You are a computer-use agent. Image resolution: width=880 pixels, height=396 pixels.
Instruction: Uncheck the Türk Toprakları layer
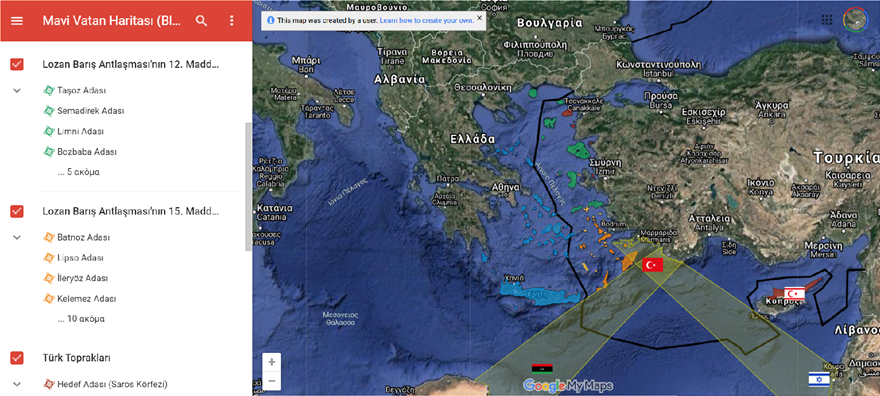17,358
